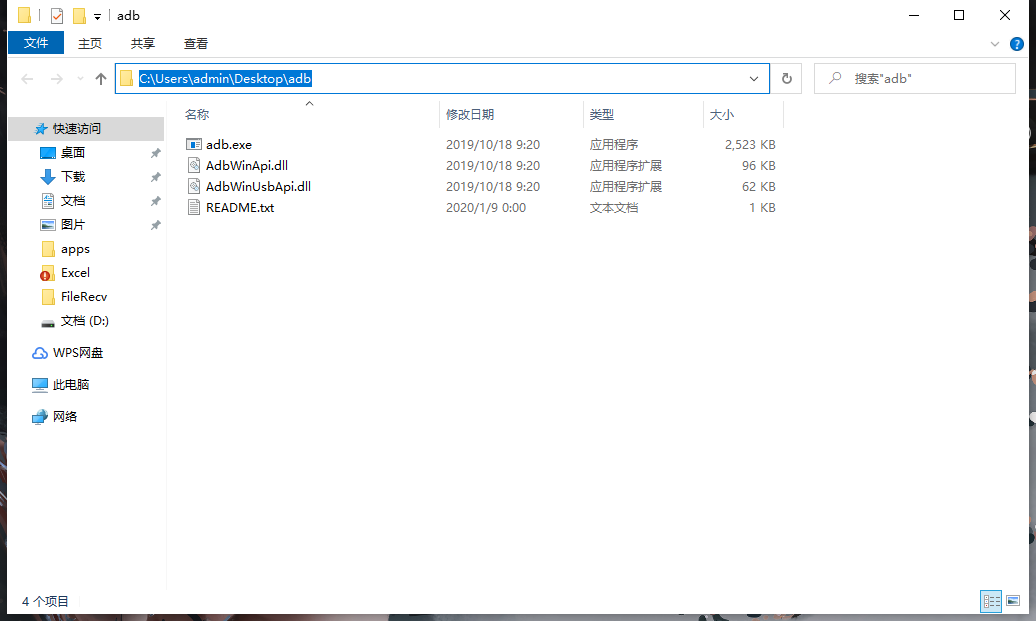This screenshot has width=1036, height=621.
Task: Unpin 桌面 from Quick Access
Action: (x=155, y=153)
